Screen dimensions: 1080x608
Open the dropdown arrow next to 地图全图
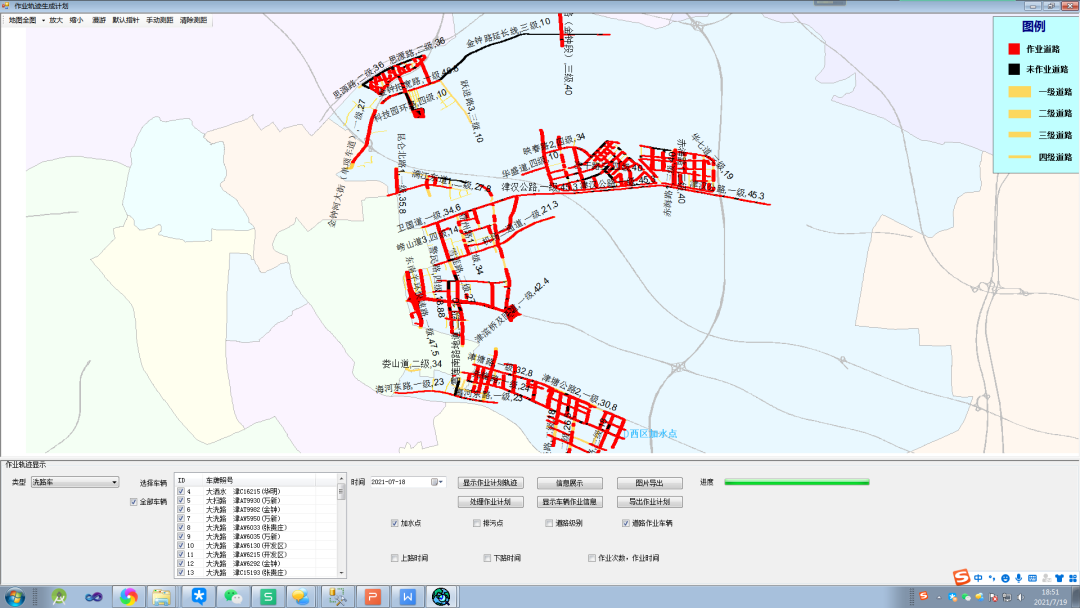[43, 21]
